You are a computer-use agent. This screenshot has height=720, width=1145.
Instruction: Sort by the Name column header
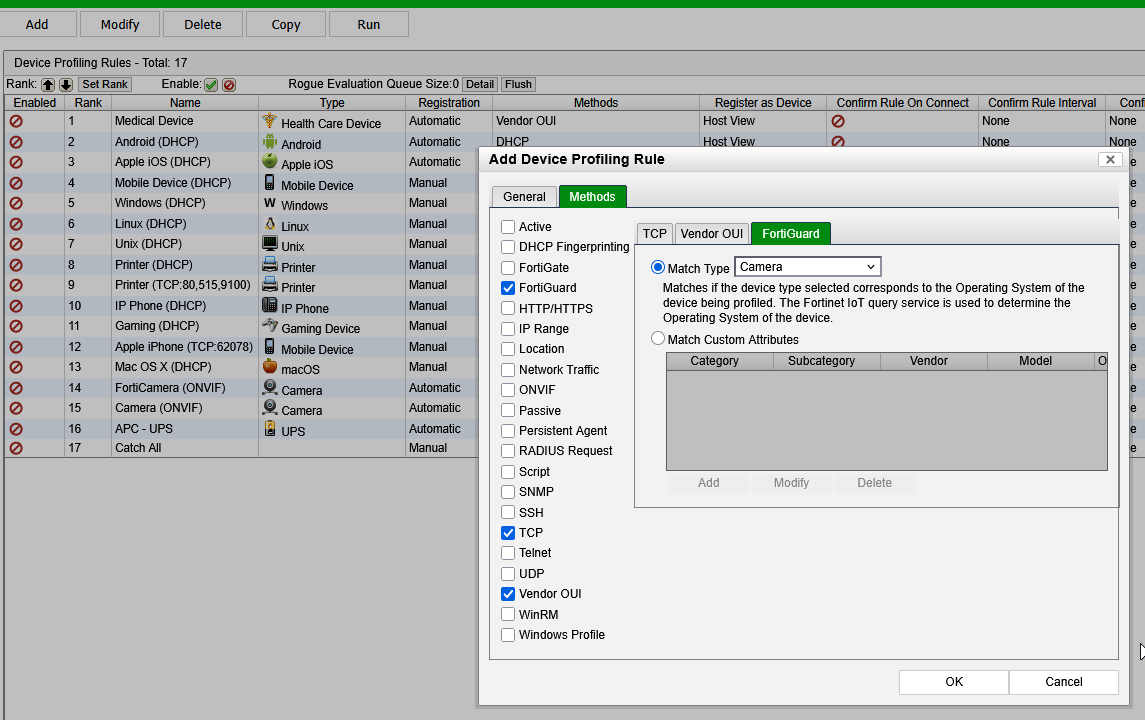point(185,103)
